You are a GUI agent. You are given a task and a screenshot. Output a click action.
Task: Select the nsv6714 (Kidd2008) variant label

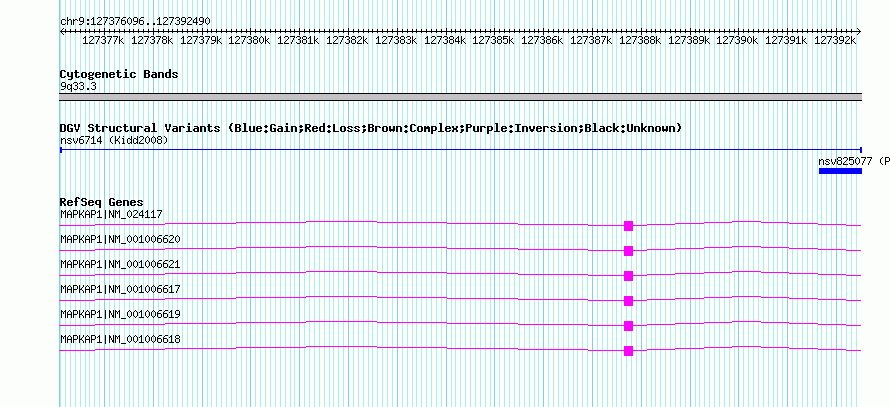click(114, 140)
